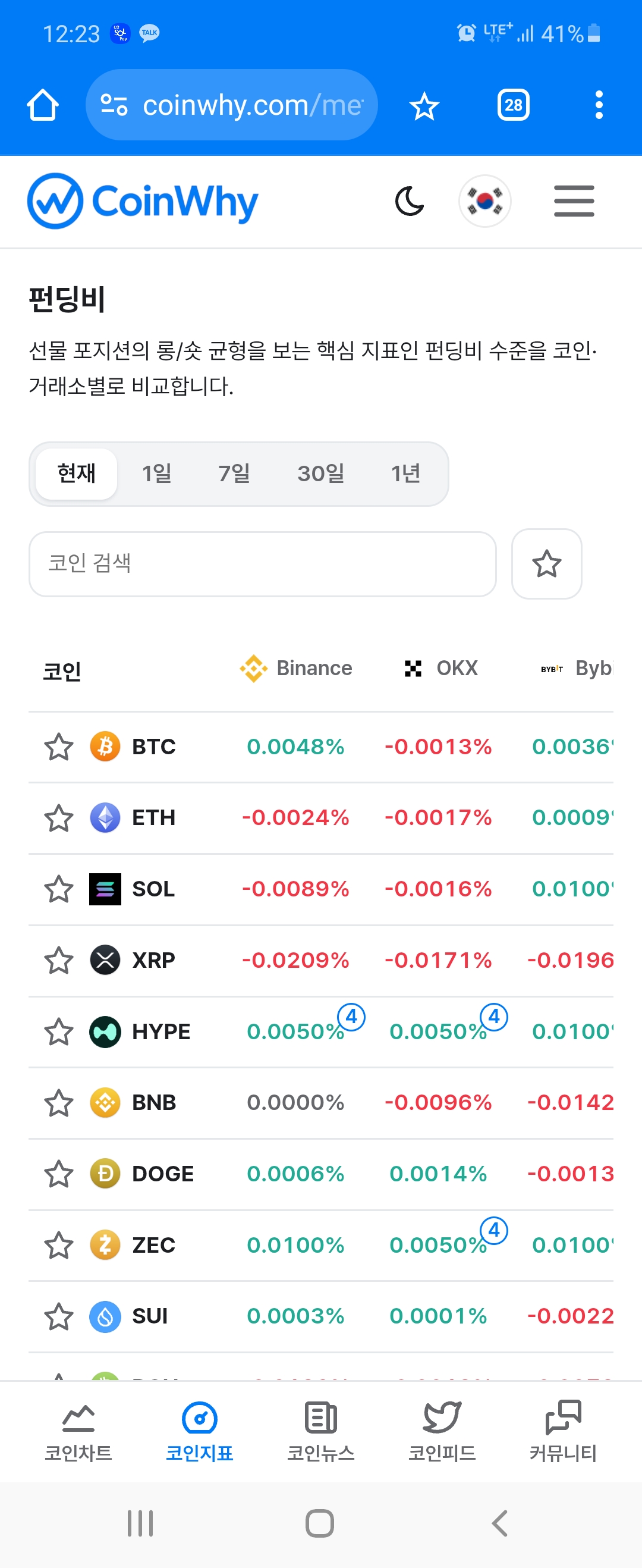Open the browser tab switcher showing 28

coord(513,105)
